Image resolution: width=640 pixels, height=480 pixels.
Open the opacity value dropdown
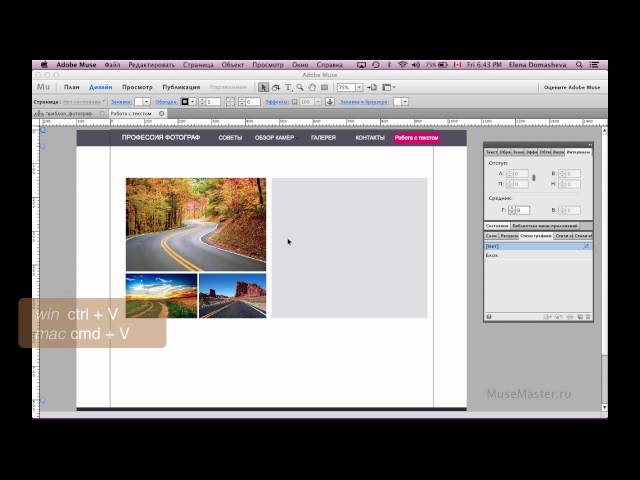coord(318,102)
